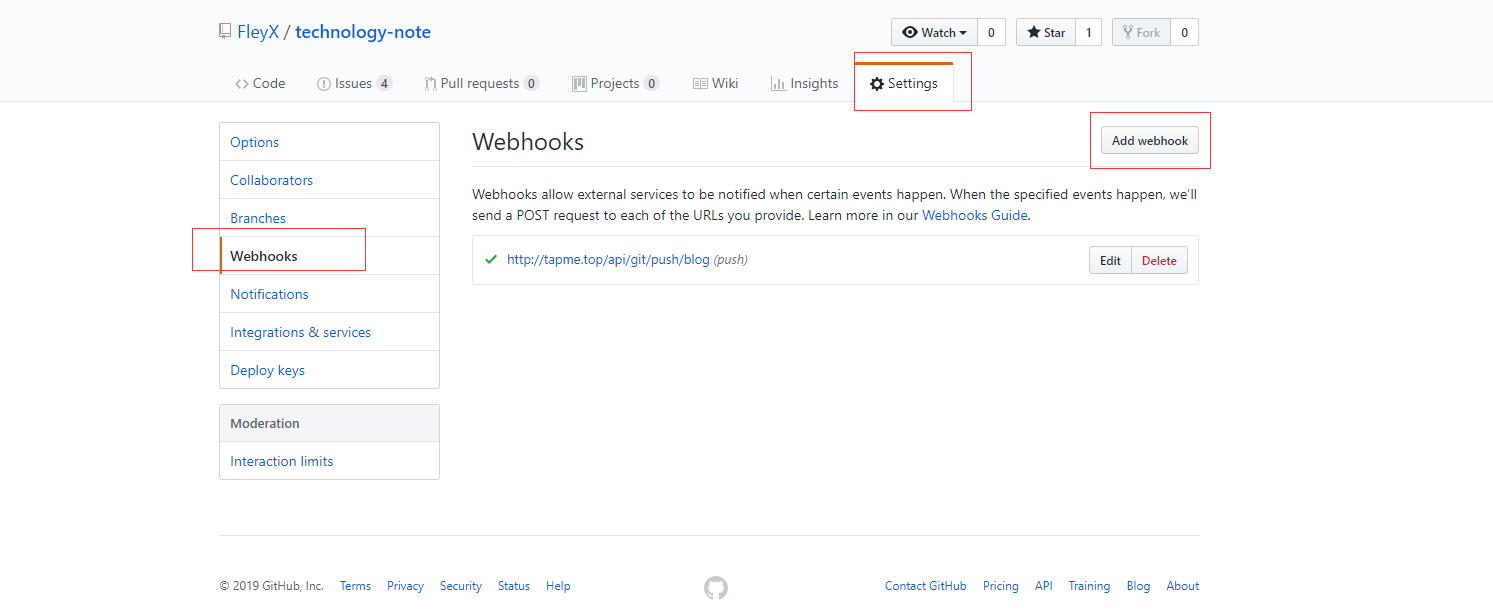Screen dimensions: 1493x613
Task: Open Branches in settings sidebar
Action: pos(329,218)
